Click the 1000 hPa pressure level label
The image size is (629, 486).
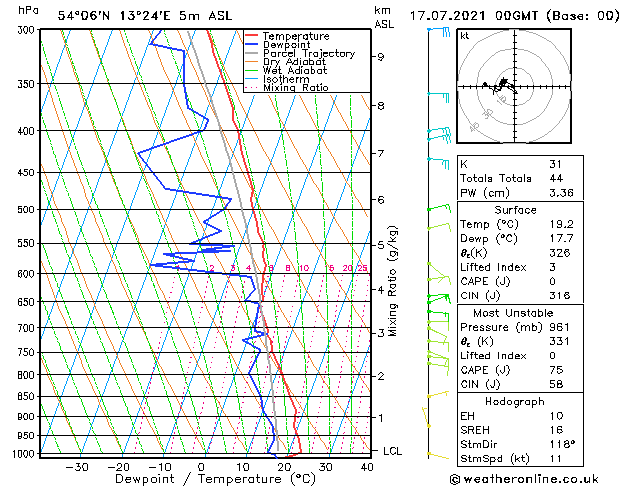coord(25,454)
